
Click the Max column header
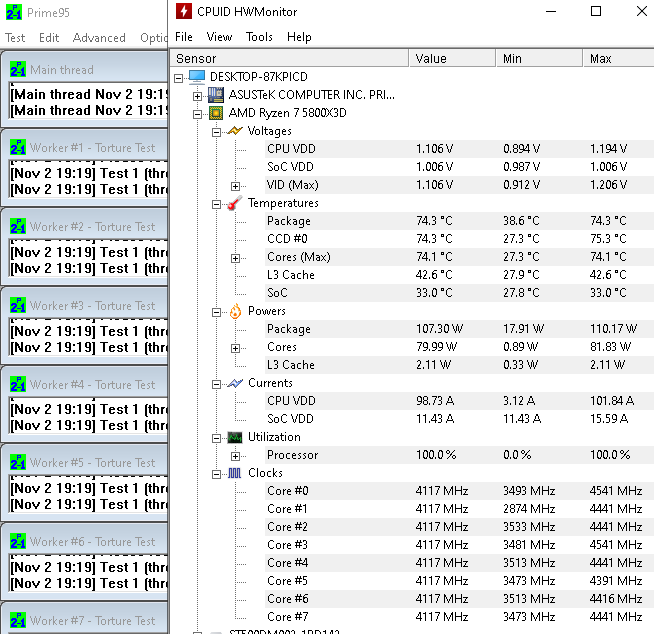(618, 58)
